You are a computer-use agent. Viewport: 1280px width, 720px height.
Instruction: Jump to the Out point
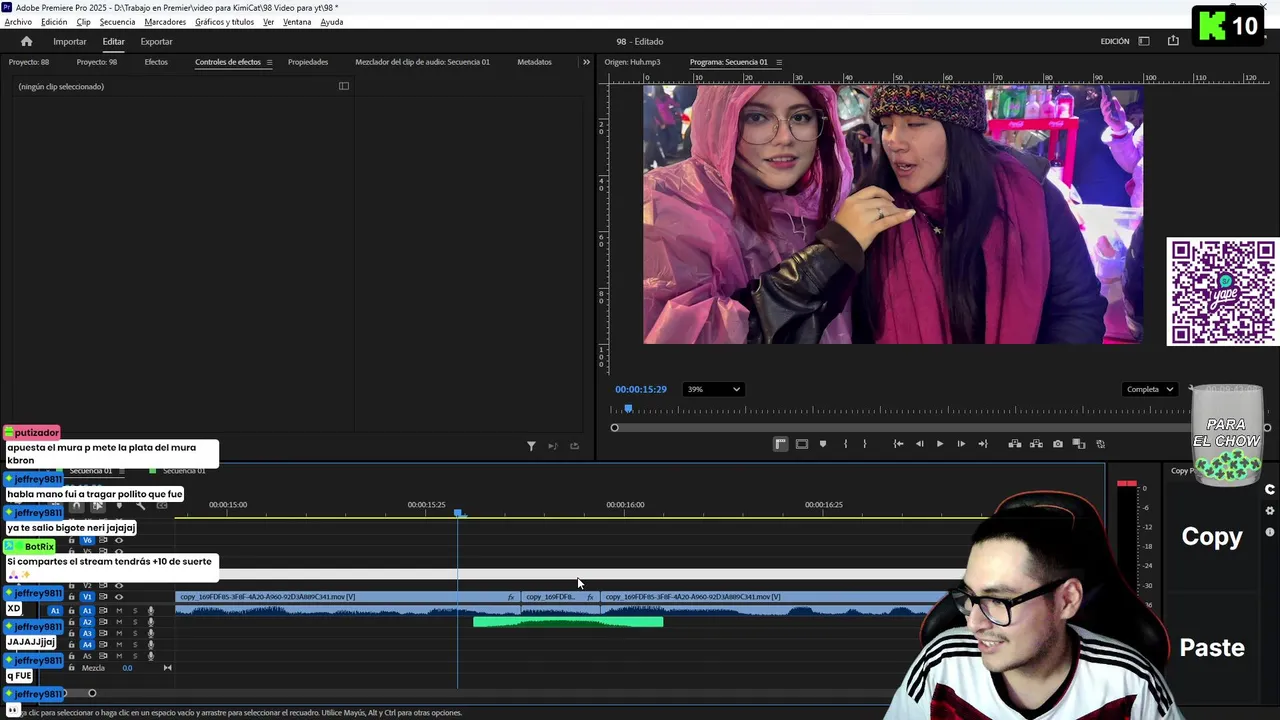coord(982,444)
